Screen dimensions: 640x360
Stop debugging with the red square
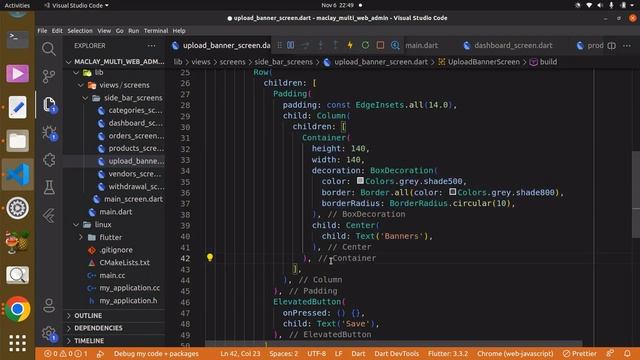point(380,45)
